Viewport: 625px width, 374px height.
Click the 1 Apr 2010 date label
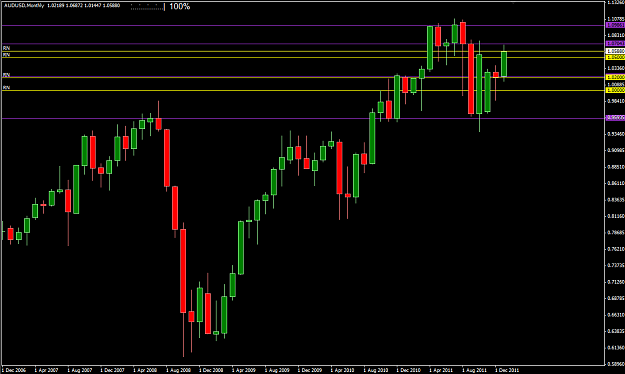(x=342, y=370)
